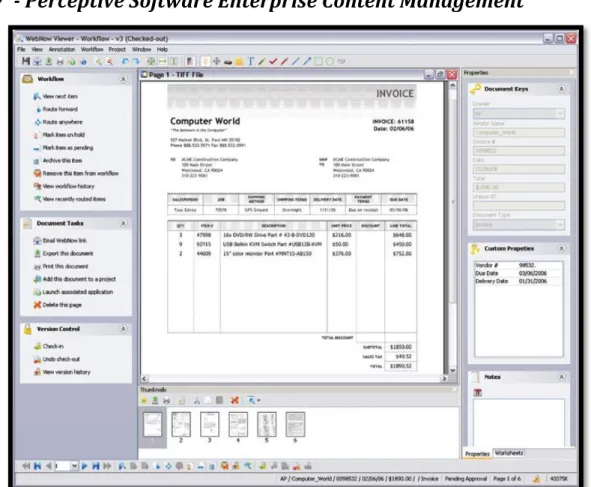
Task: Open the File menu
Action: coord(21,49)
